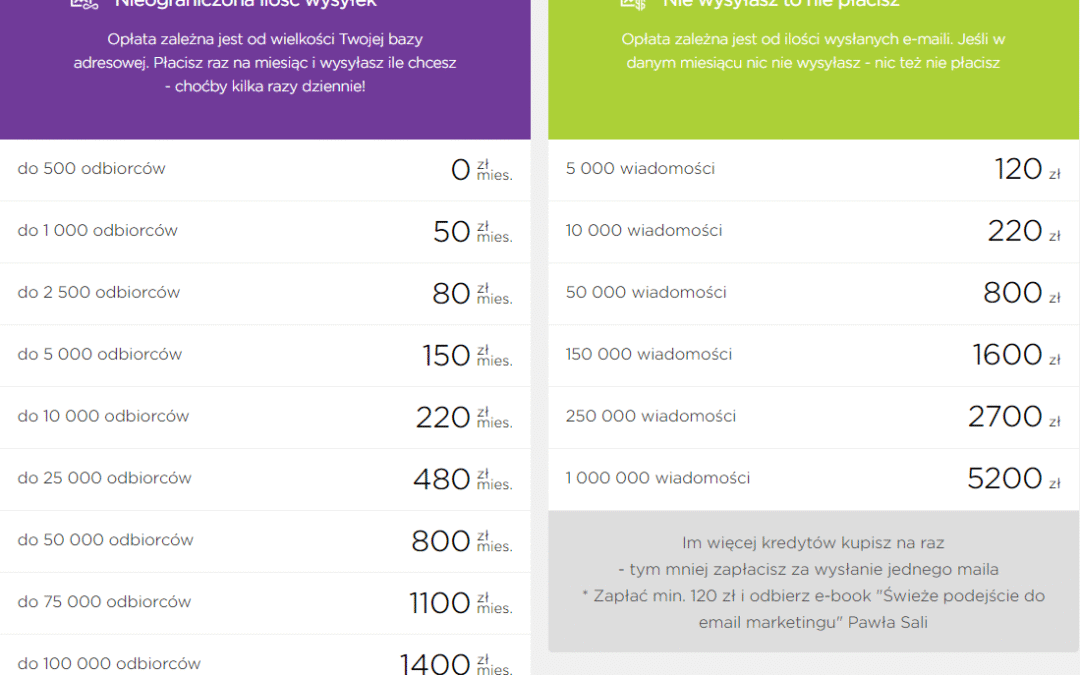This screenshot has width=1080, height=675.
Task: Choose the '10 000 wiadomości' package
Action: click(813, 231)
